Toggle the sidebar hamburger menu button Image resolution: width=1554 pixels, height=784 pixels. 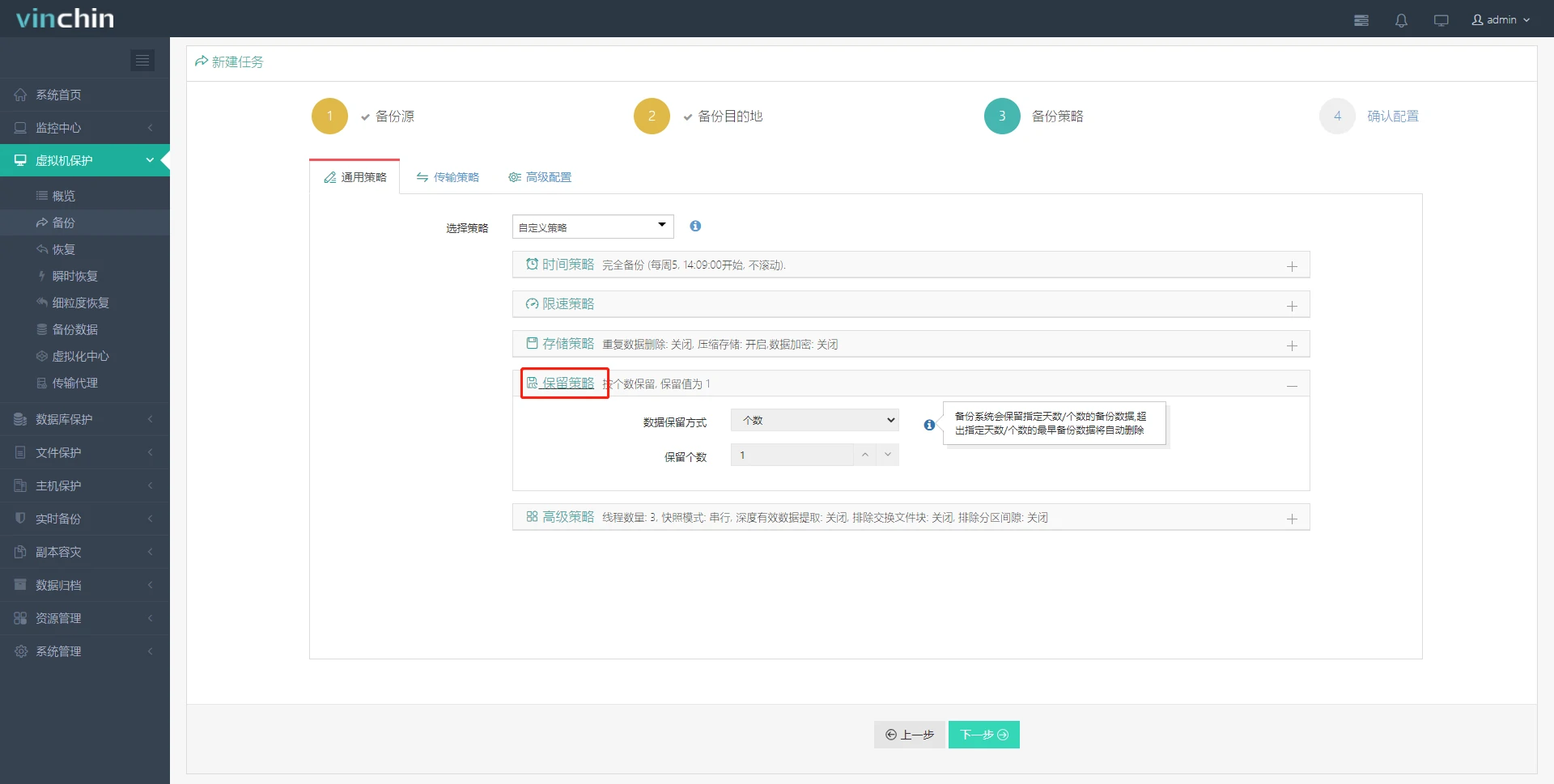point(142,60)
